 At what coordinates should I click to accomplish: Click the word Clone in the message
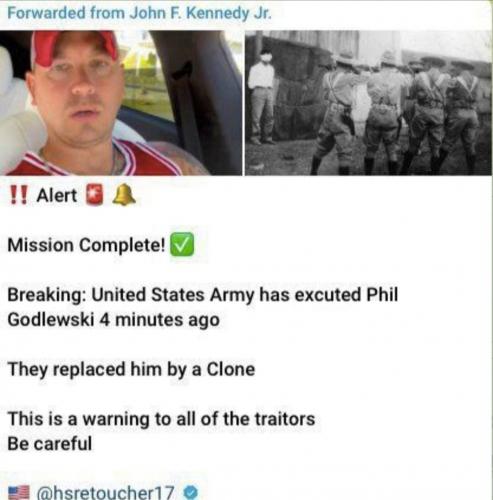coord(231,369)
